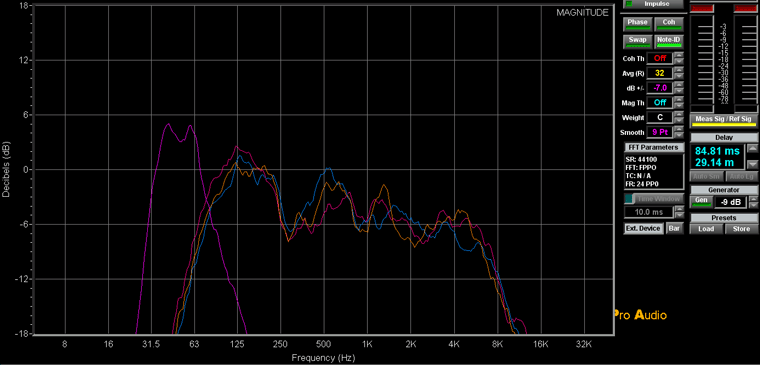Click the Bar button

[x=674, y=228]
